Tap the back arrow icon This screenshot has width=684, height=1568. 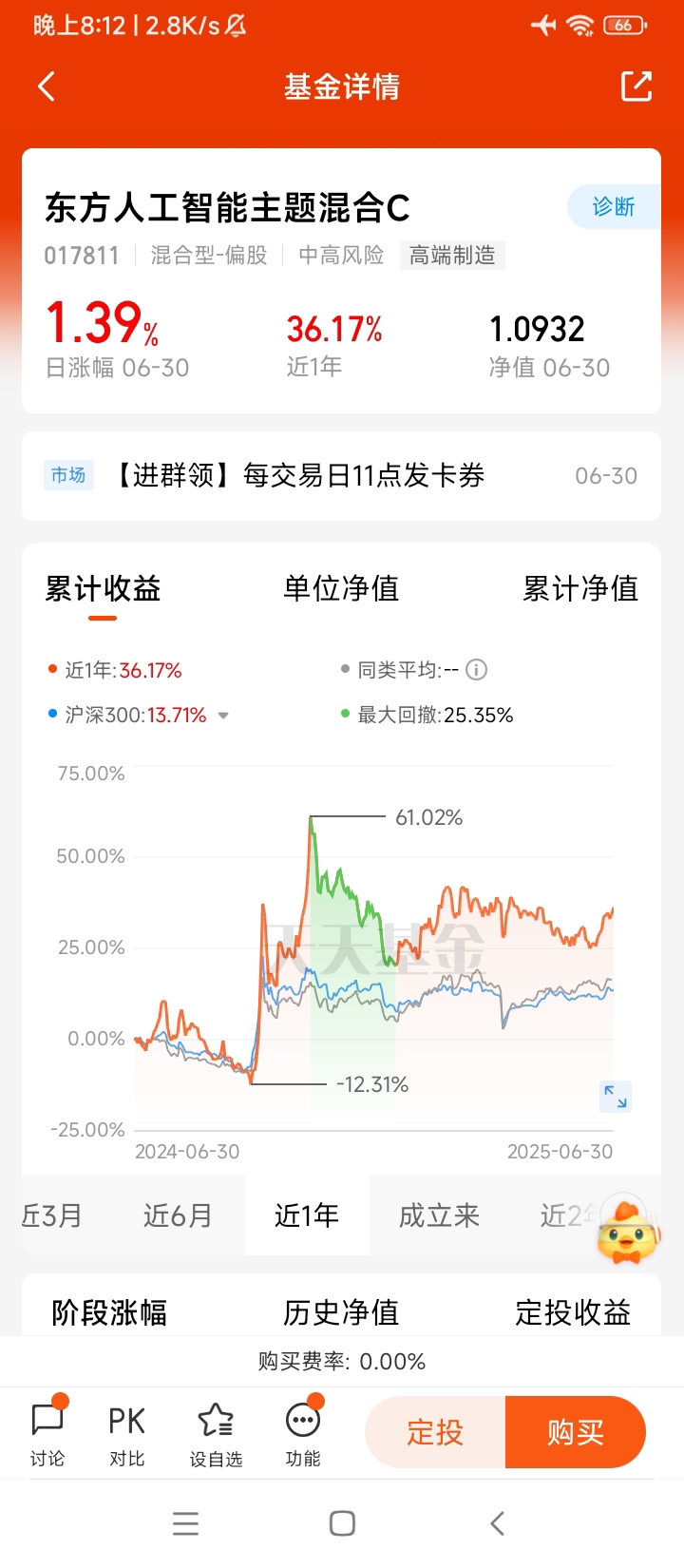pyautogui.click(x=47, y=86)
